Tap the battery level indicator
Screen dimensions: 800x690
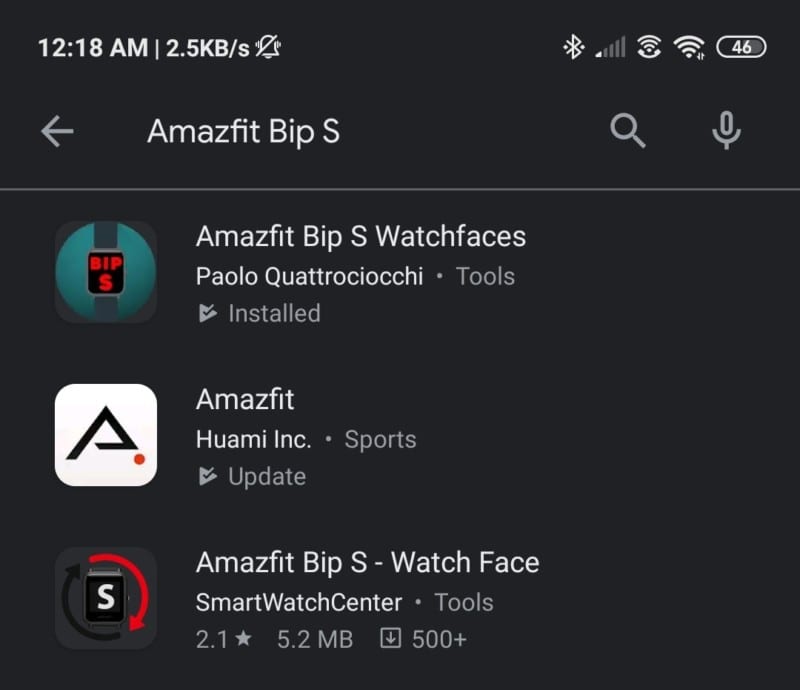tap(741, 47)
